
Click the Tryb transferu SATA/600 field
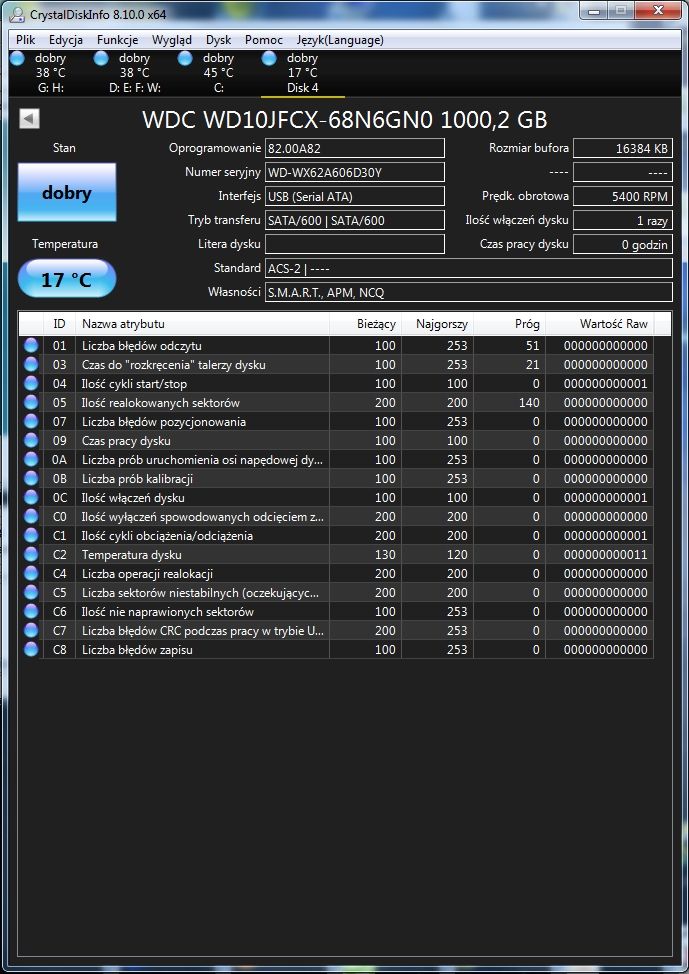click(x=355, y=220)
